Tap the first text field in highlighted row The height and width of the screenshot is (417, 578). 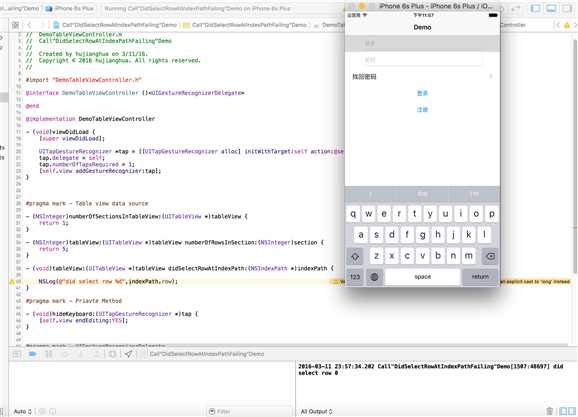click(x=422, y=44)
